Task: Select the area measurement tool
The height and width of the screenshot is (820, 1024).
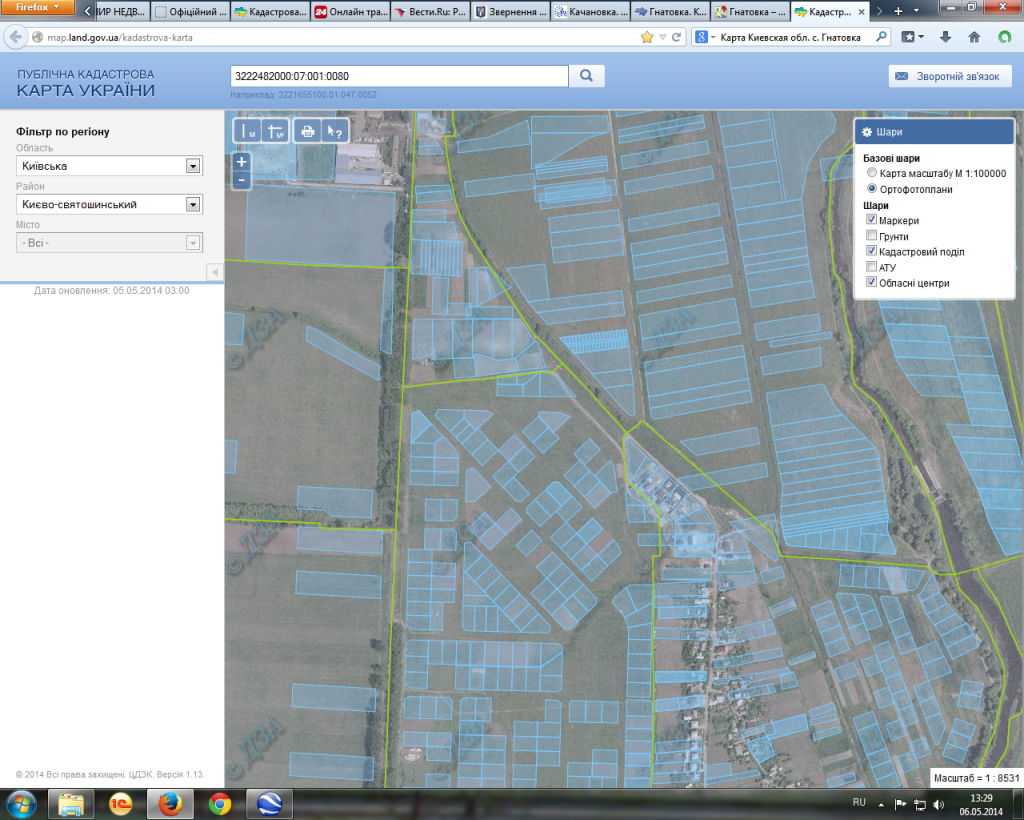Action: click(x=275, y=131)
